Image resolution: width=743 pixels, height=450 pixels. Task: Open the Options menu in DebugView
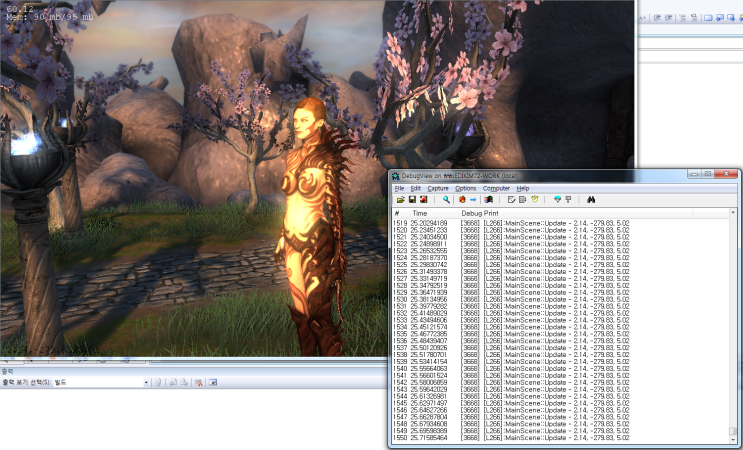(x=465, y=189)
